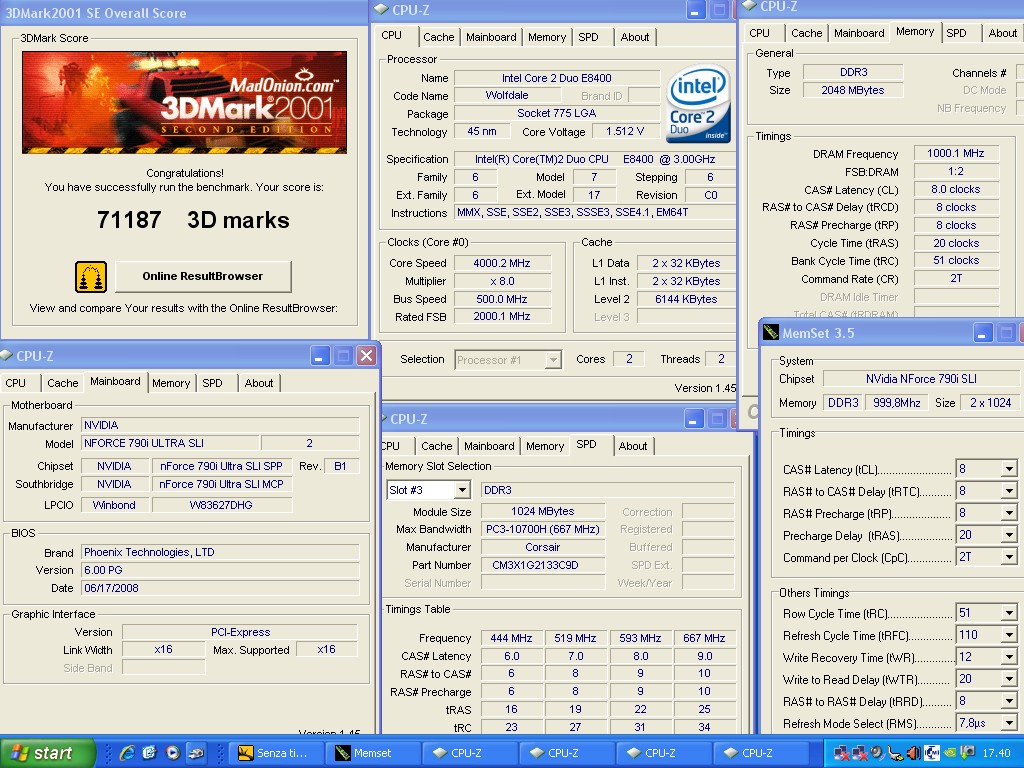Click the yellow icon beside Online ResultBrowser

[x=91, y=277]
